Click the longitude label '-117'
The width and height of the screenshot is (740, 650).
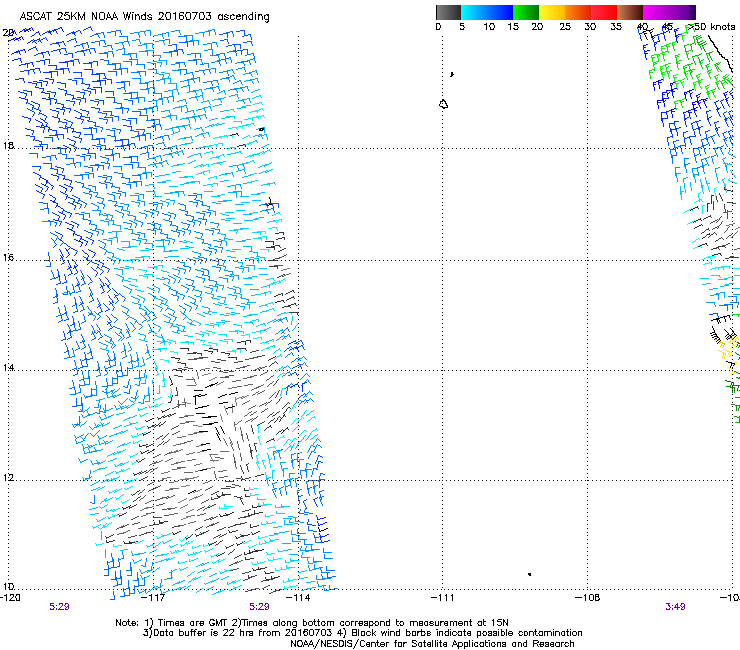click(154, 597)
